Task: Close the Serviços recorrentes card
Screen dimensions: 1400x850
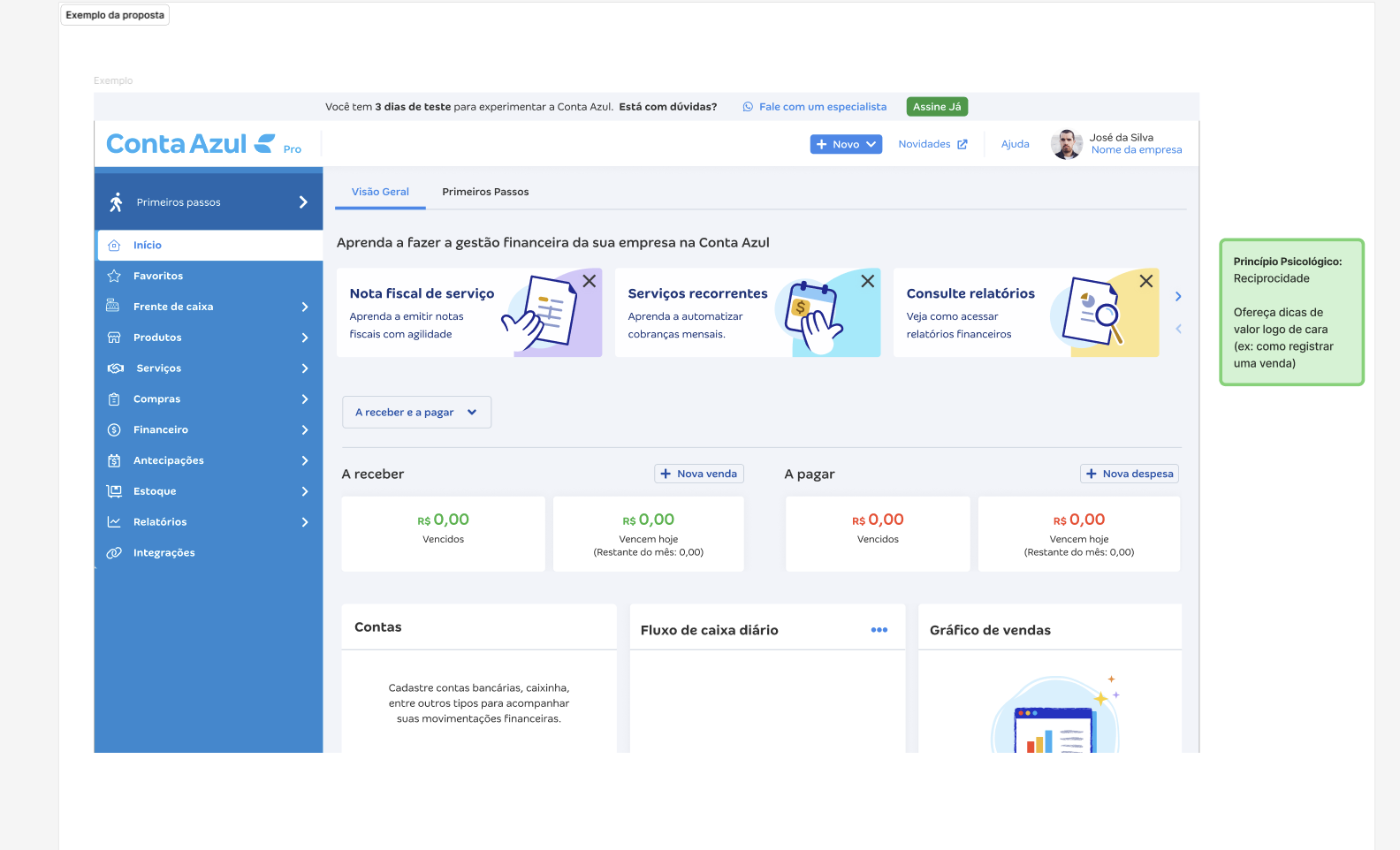Action: [868, 281]
